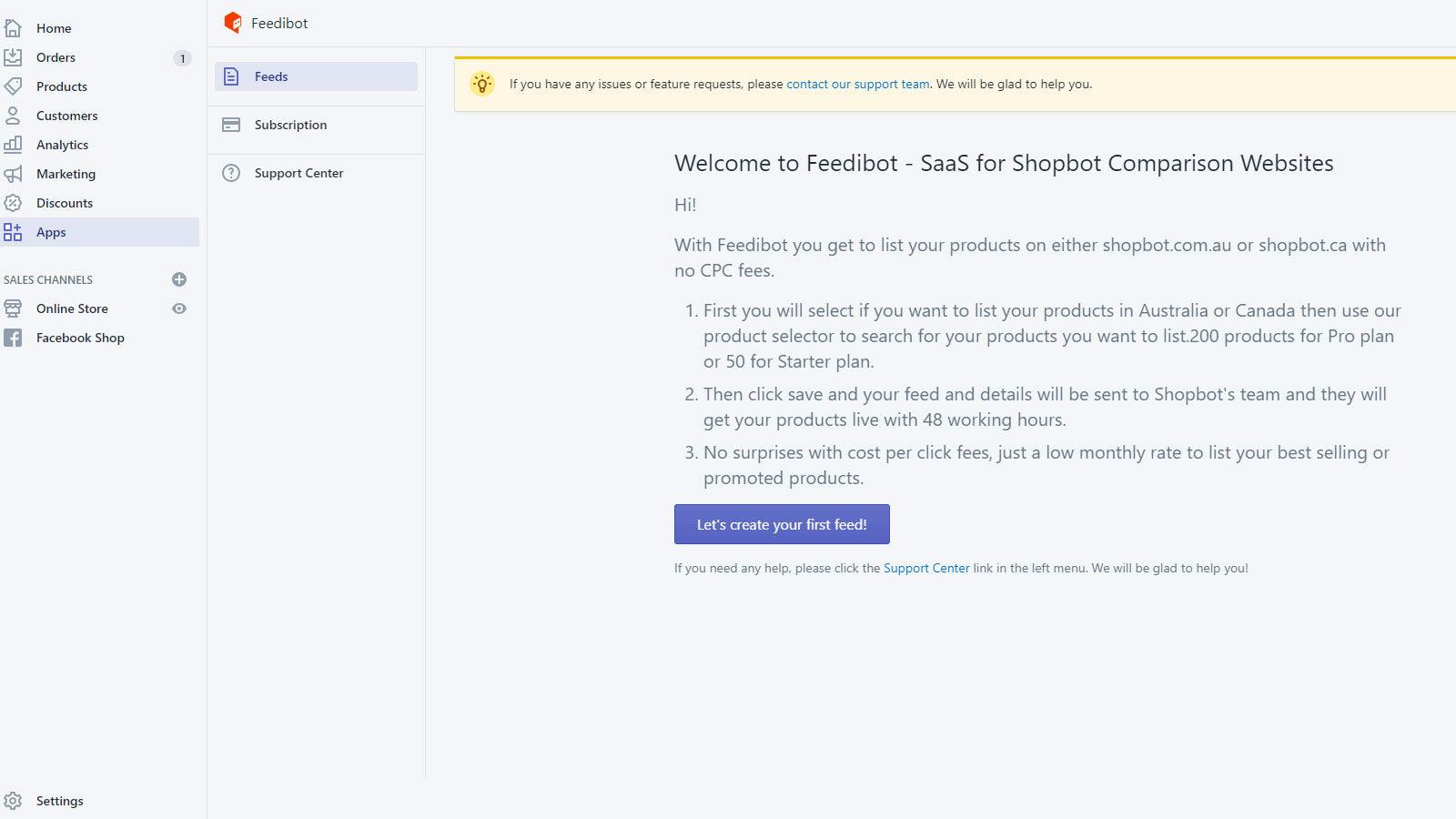Open the Apps grid icon
Screen dimensions: 1456x819
coord(14,232)
